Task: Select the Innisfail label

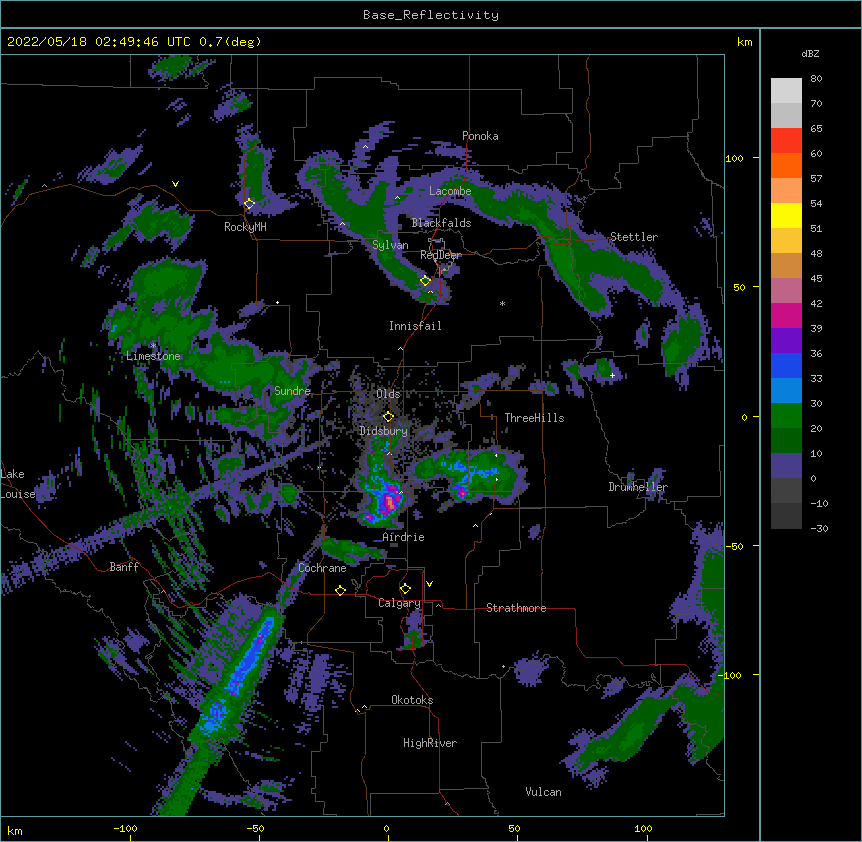Action: pyautogui.click(x=415, y=326)
